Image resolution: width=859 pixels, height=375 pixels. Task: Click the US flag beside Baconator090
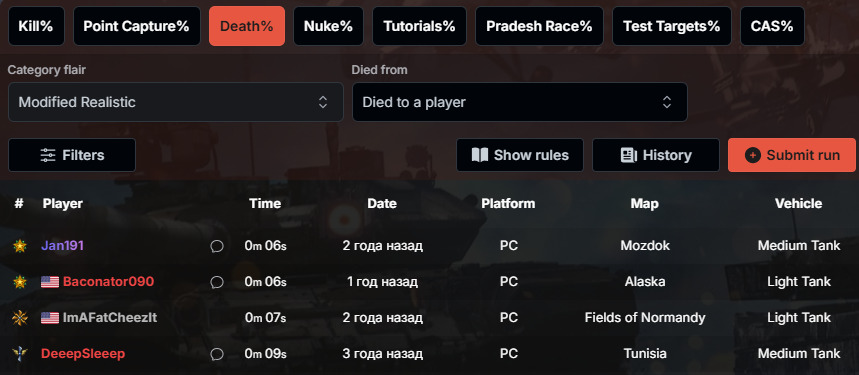point(50,282)
